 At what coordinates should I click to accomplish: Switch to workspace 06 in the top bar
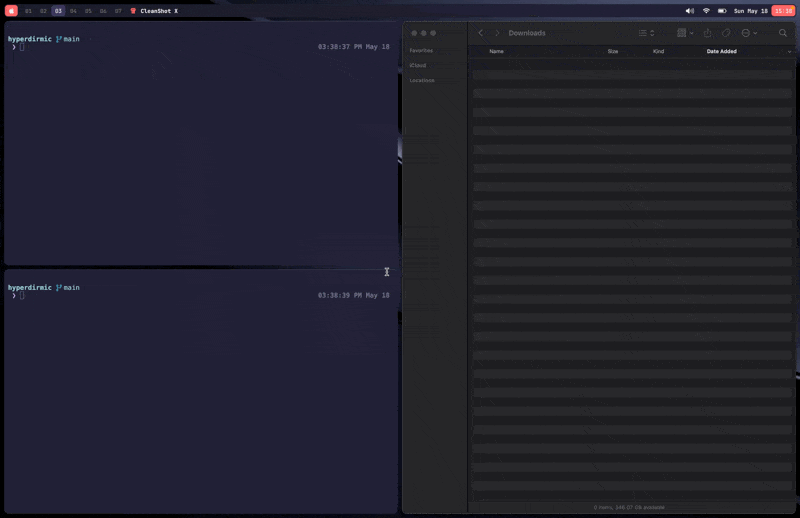pyautogui.click(x=103, y=11)
